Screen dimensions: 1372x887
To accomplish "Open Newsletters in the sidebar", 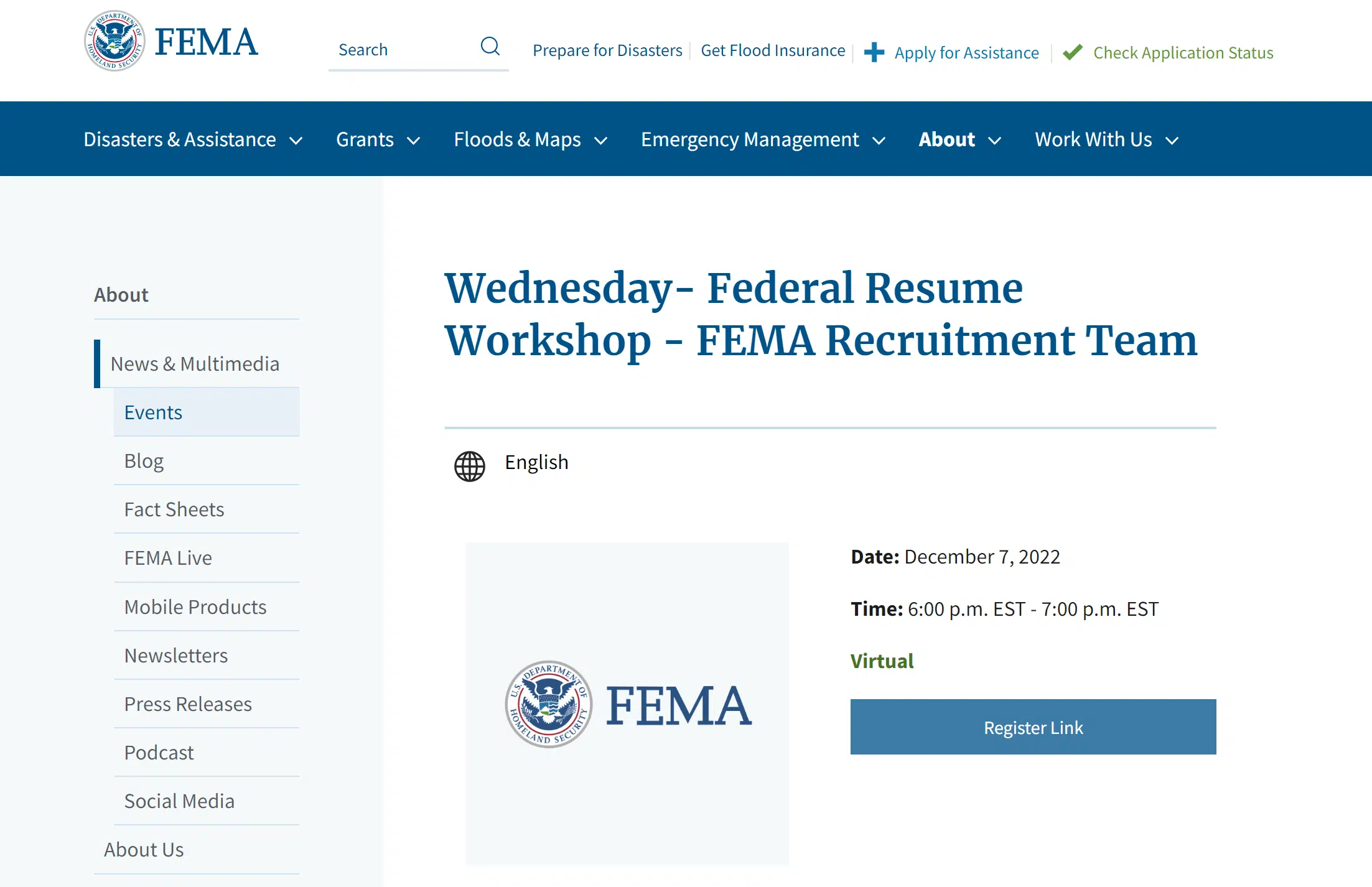I will [207, 656].
